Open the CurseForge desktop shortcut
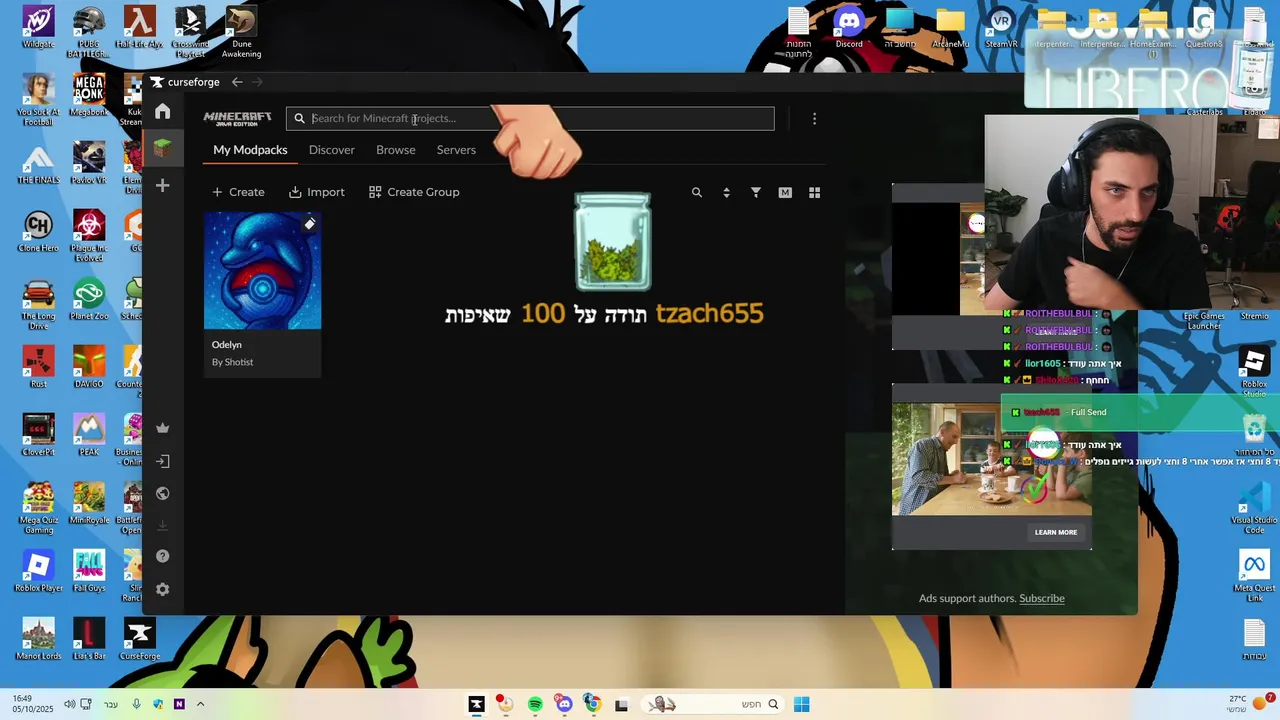 pos(139,640)
